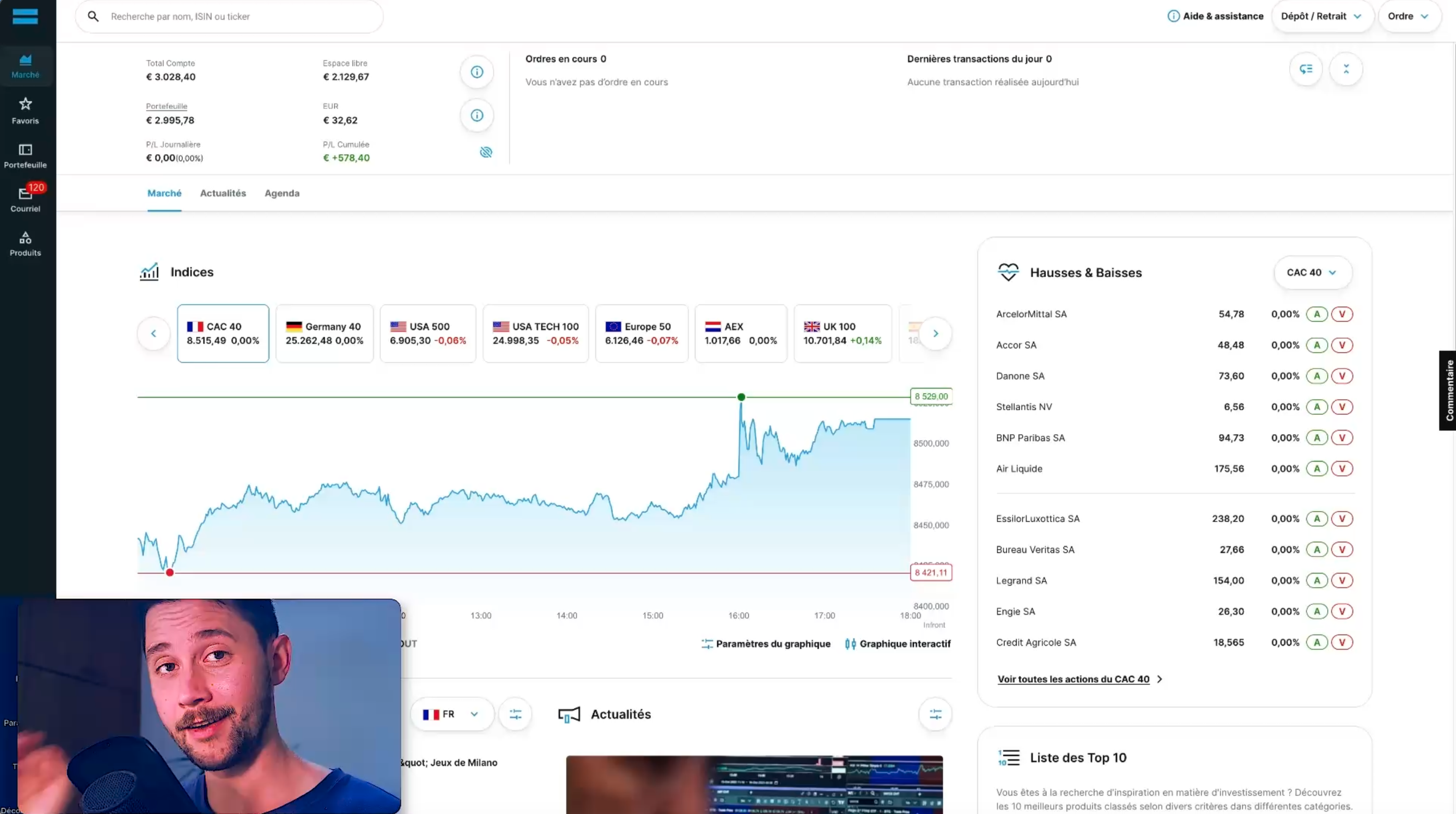Image resolution: width=1456 pixels, height=814 pixels.
Task: Click the main logo menu icon
Action: click(x=25, y=16)
